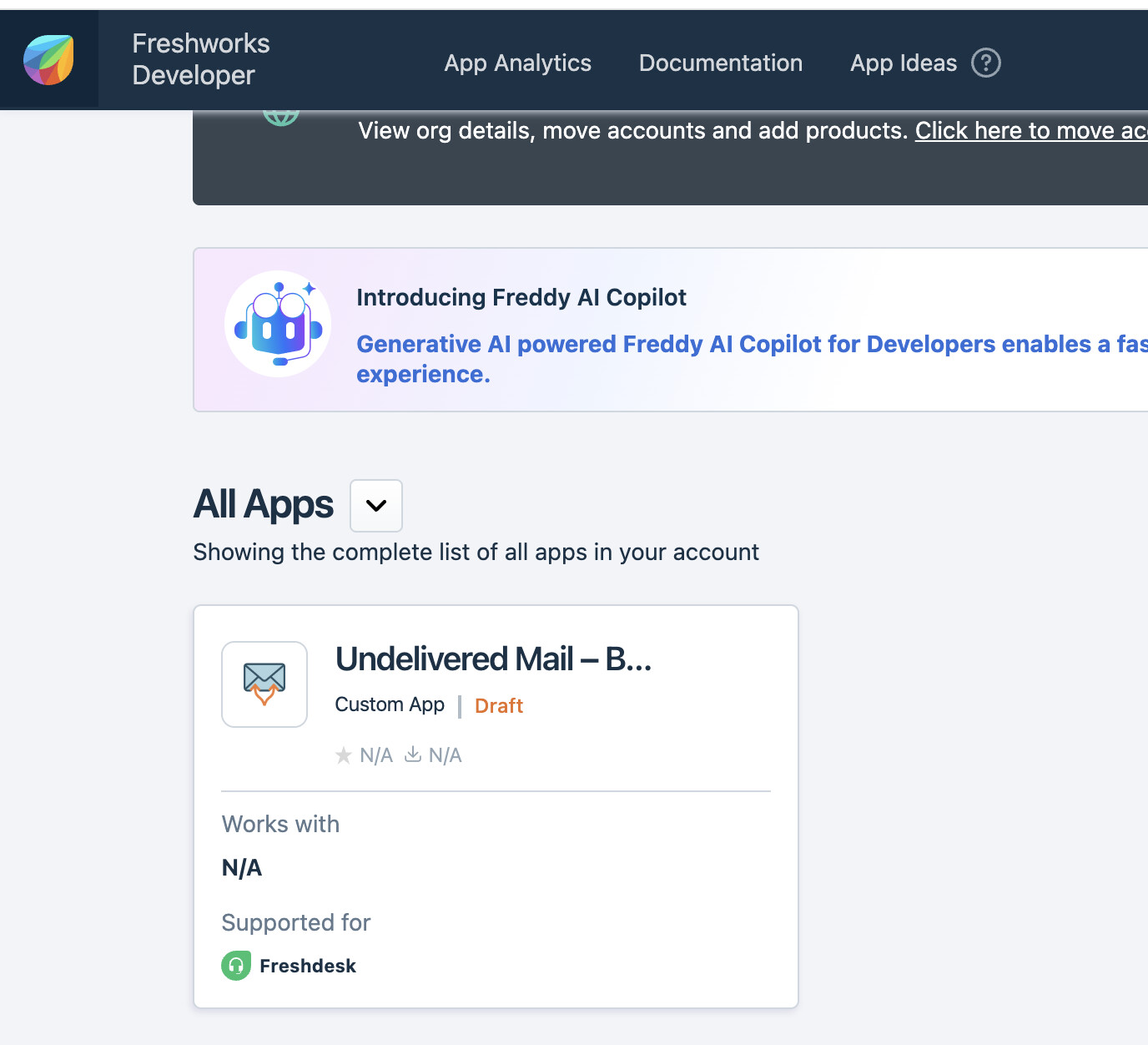Screen dimensions: 1148x1045
Task: Follow the 'Click here to move' accounts link
Action: [1030, 131]
